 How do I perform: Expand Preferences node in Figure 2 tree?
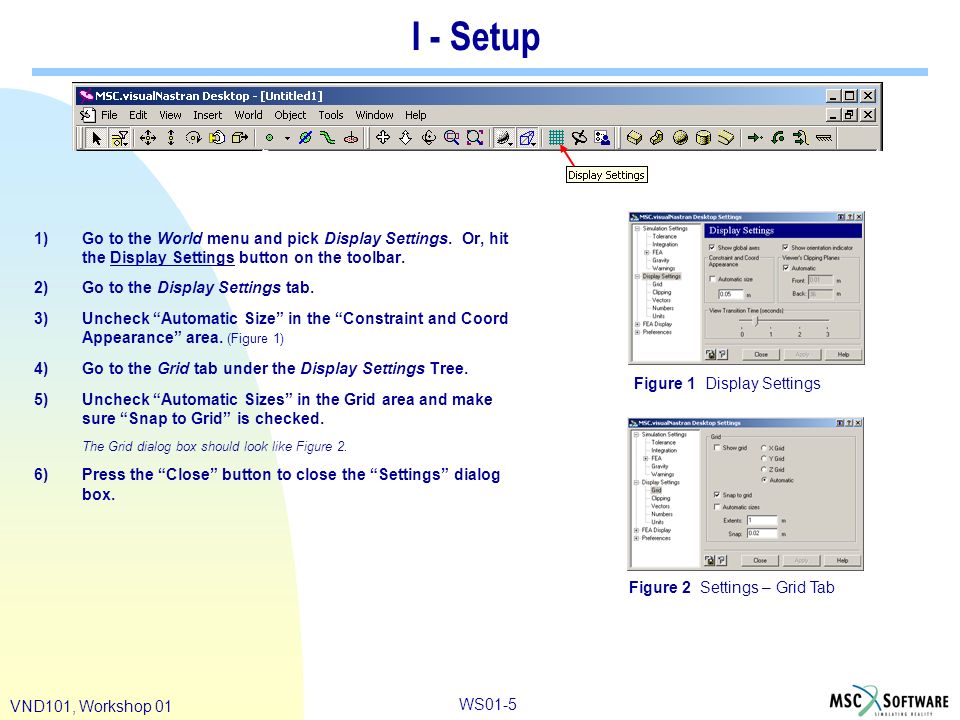click(x=637, y=538)
